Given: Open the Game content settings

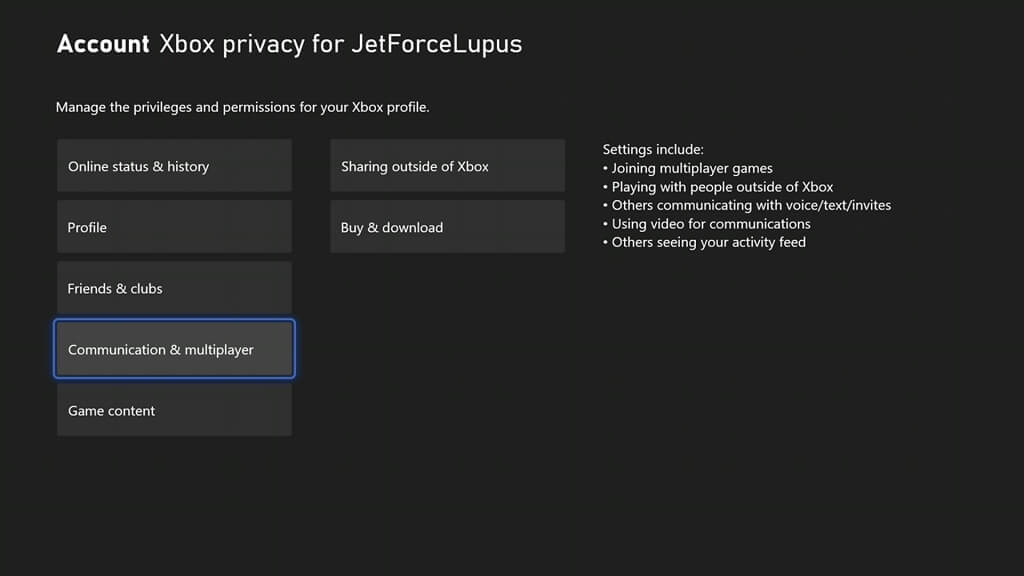Looking at the screenshot, I should 174,411.
